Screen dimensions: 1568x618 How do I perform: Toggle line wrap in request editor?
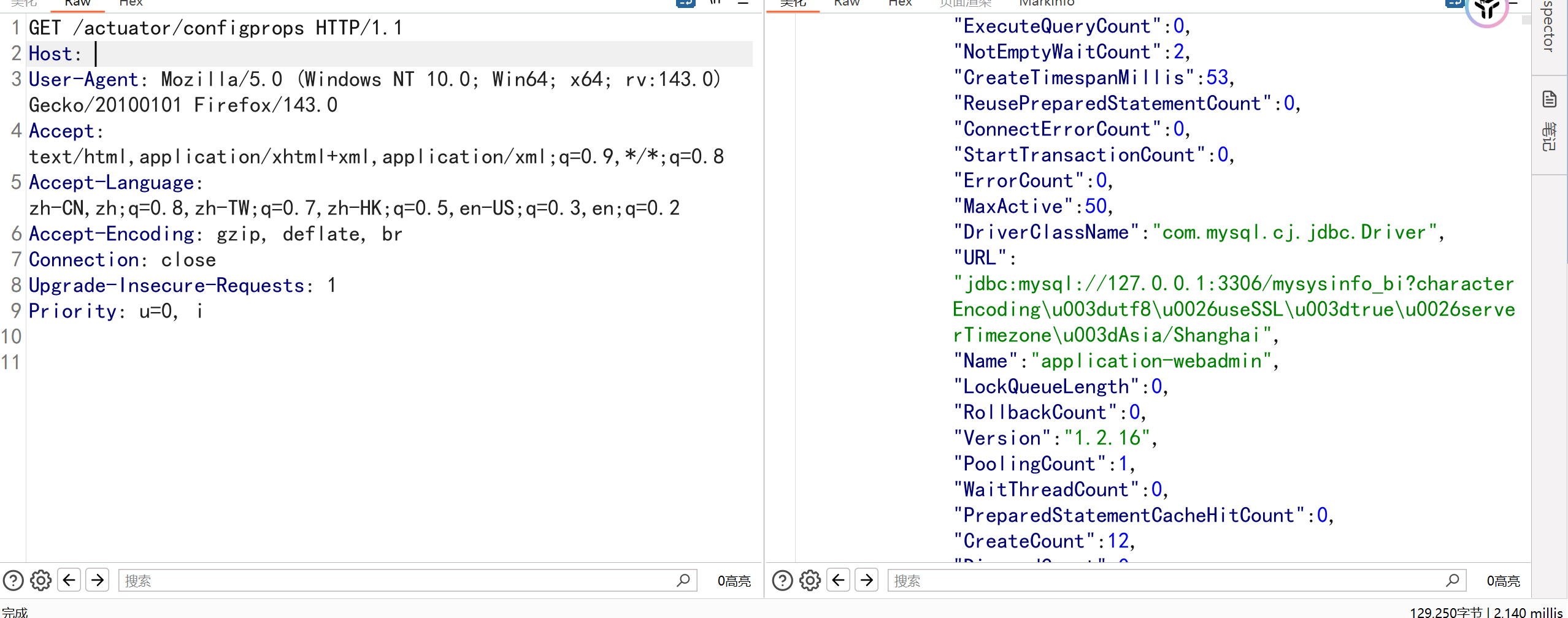pos(685,2)
